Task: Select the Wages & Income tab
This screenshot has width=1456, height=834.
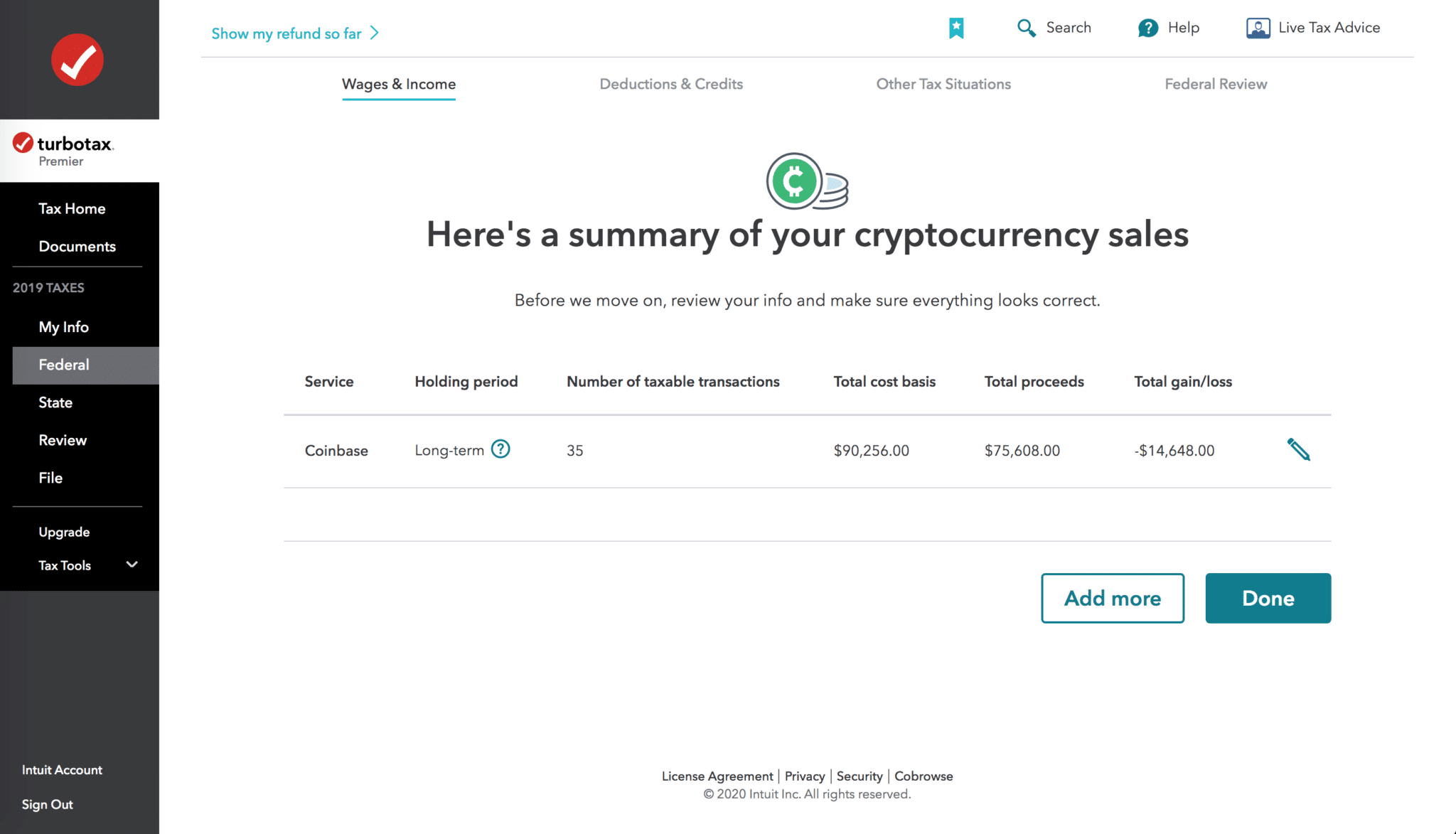Action: pos(398,84)
